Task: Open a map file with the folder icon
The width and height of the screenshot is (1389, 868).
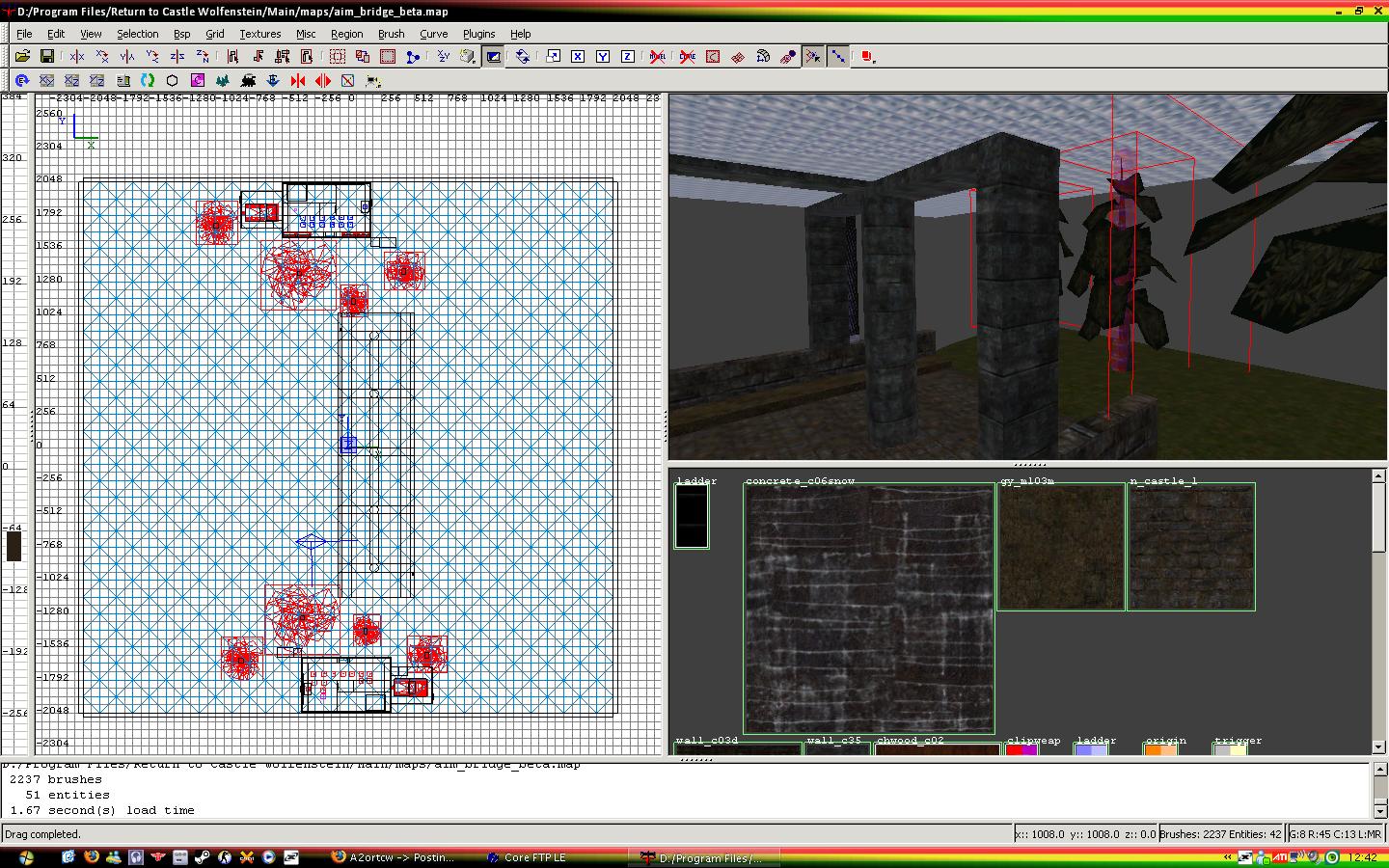Action: pos(22,57)
